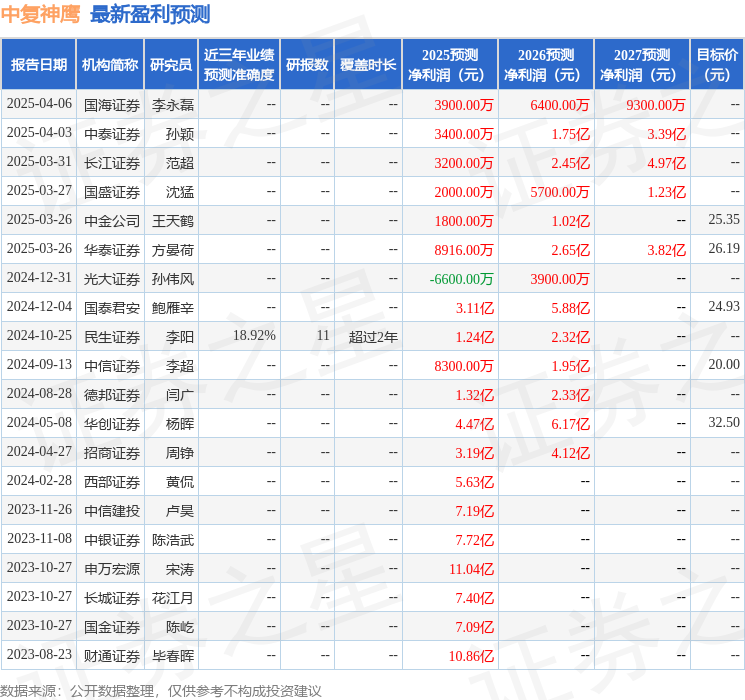Click the 2027预测净利润 column header
The image size is (745, 700).
(x=641, y=65)
